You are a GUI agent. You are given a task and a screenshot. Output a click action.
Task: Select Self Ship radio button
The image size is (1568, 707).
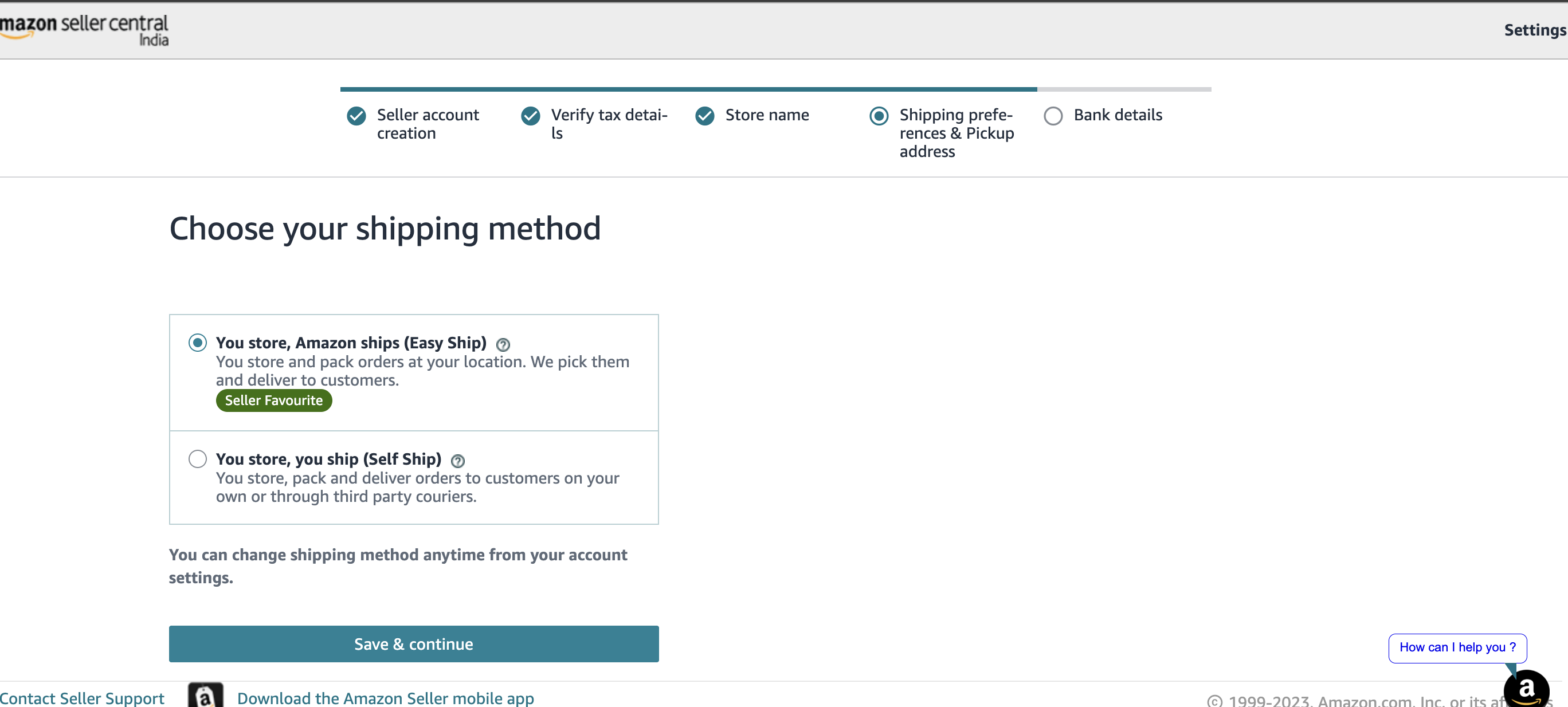pyautogui.click(x=197, y=458)
